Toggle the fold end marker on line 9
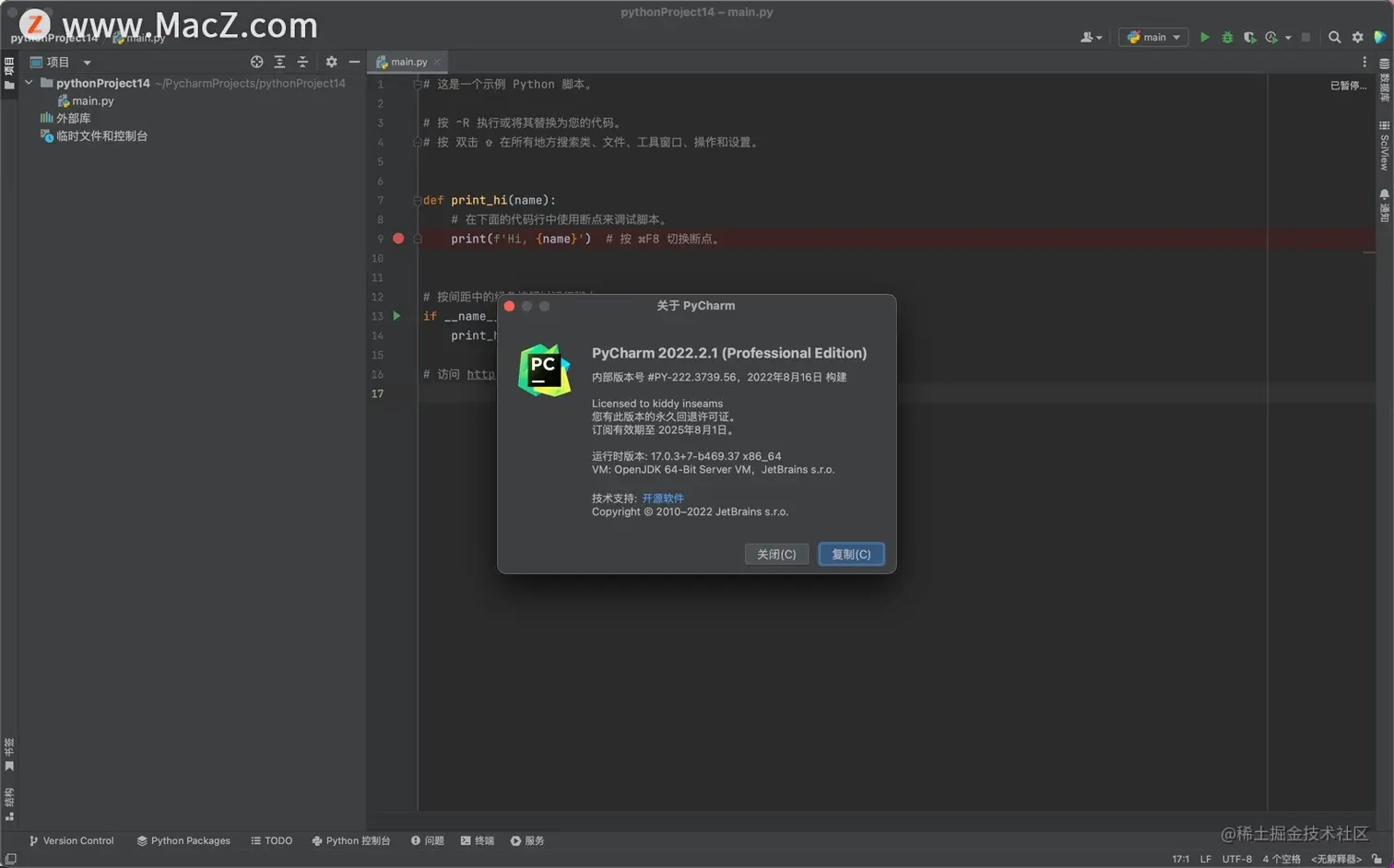The image size is (1394, 868). point(417,239)
